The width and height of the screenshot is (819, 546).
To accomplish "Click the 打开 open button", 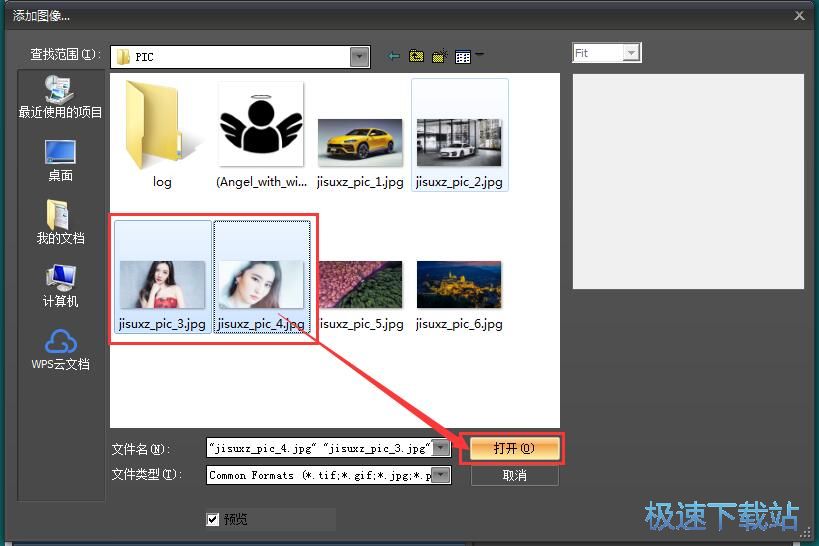I will 514,448.
